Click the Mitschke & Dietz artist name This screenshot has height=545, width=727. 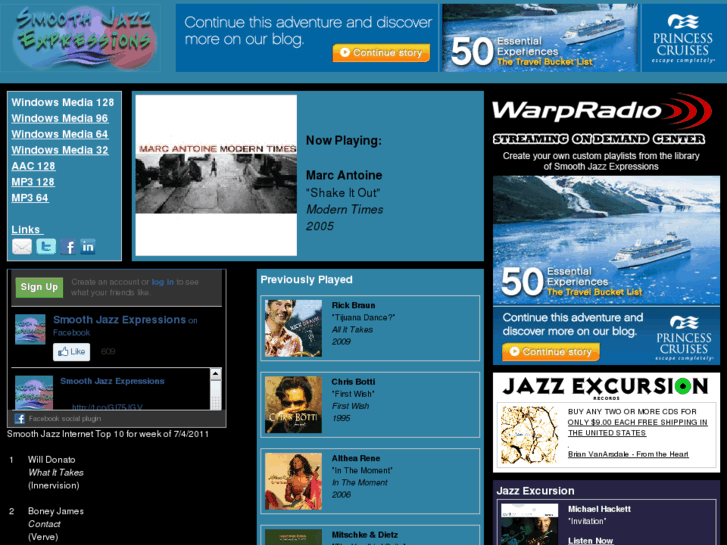coord(364,535)
